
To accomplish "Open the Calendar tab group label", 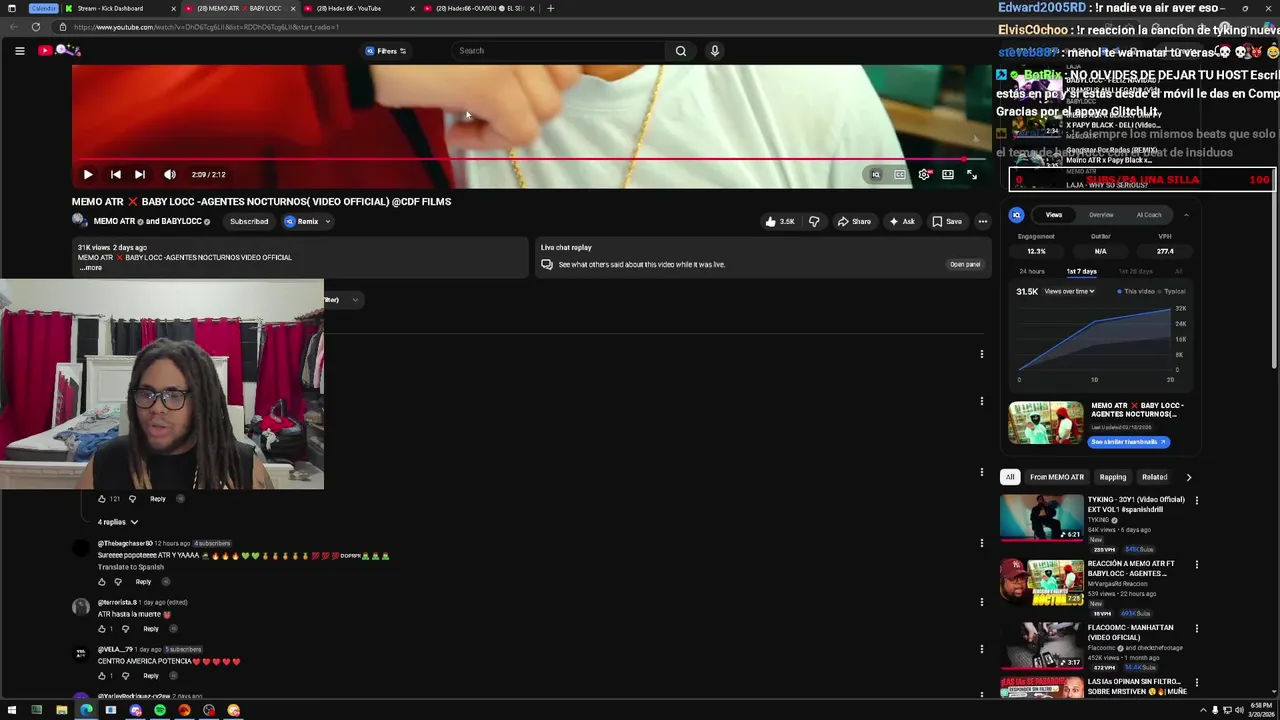I will point(44,8).
